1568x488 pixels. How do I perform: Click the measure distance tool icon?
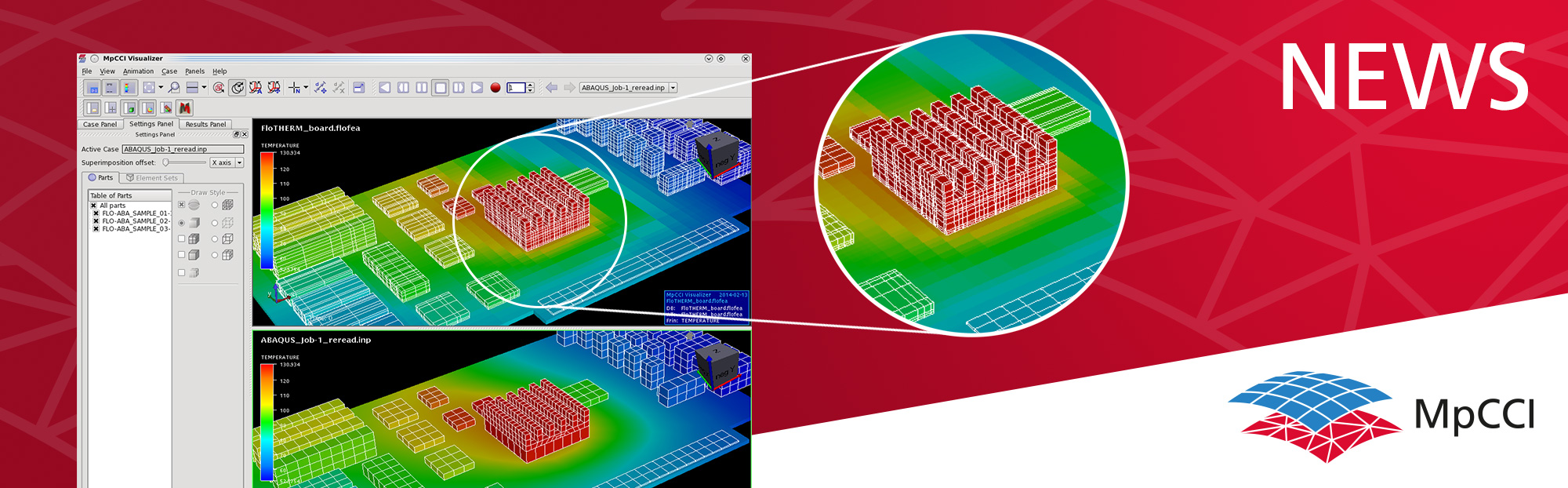[321, 88]
